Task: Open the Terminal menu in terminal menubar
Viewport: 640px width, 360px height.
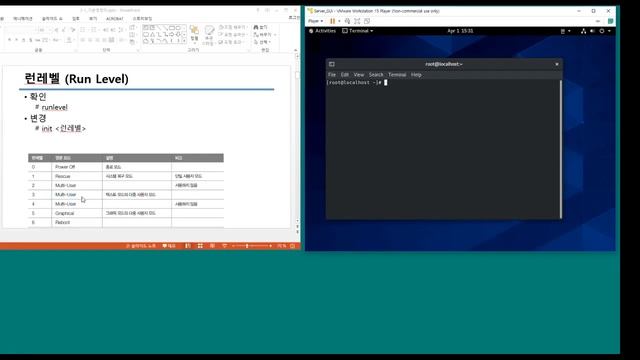Action: point(397,75)
